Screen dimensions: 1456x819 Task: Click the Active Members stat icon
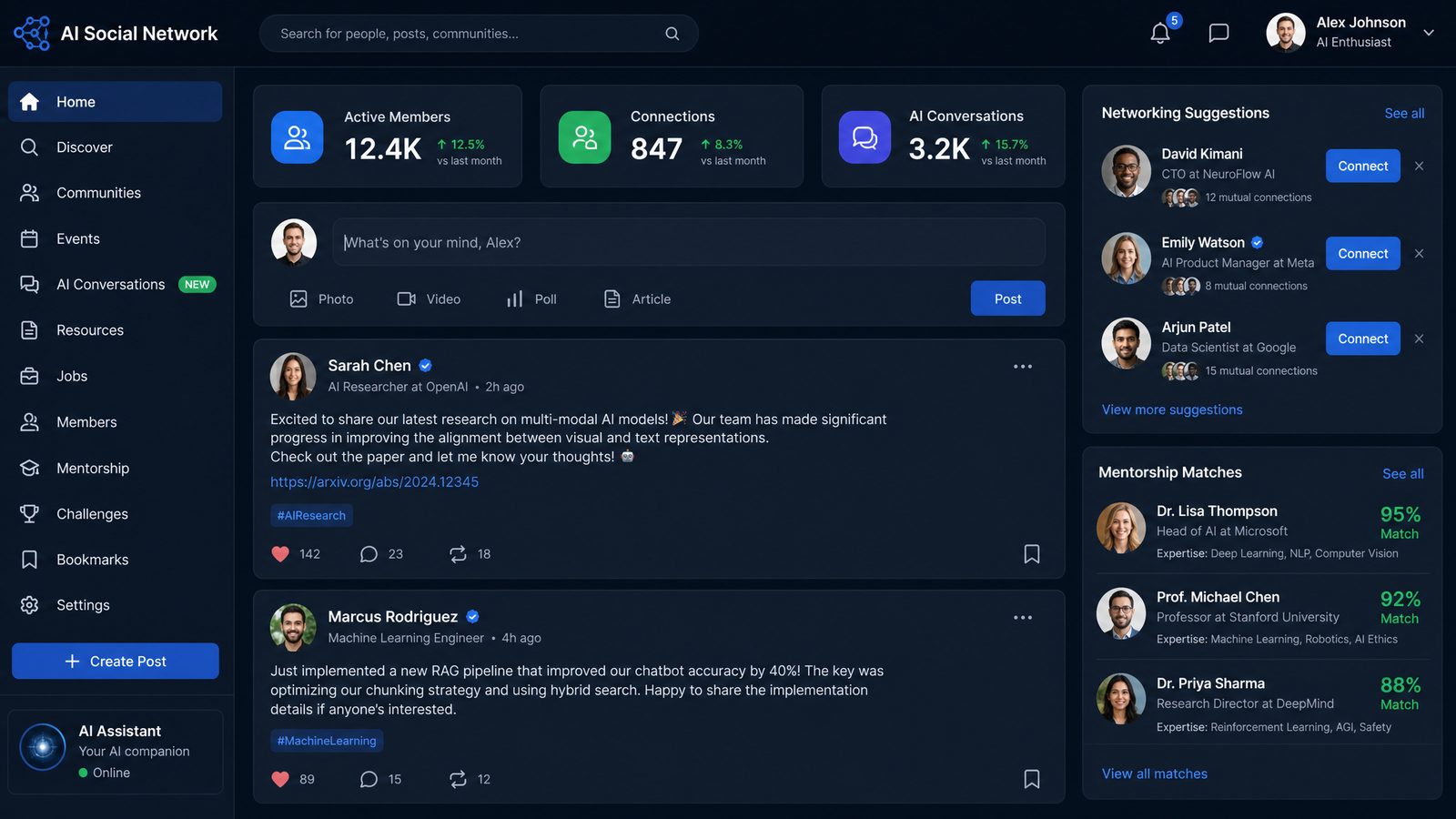(x=297, y=137)
